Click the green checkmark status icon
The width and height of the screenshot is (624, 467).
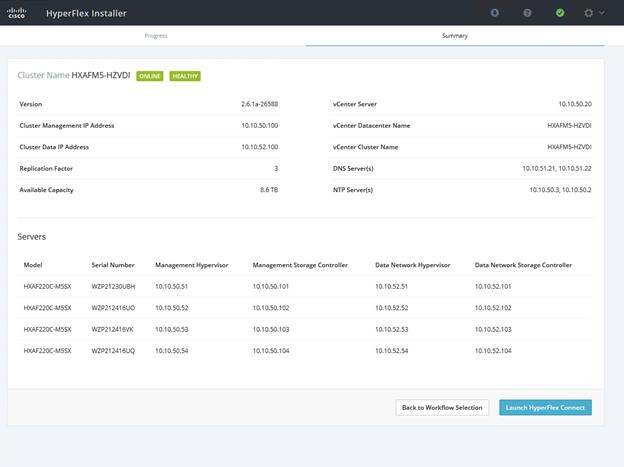(560, 13)
